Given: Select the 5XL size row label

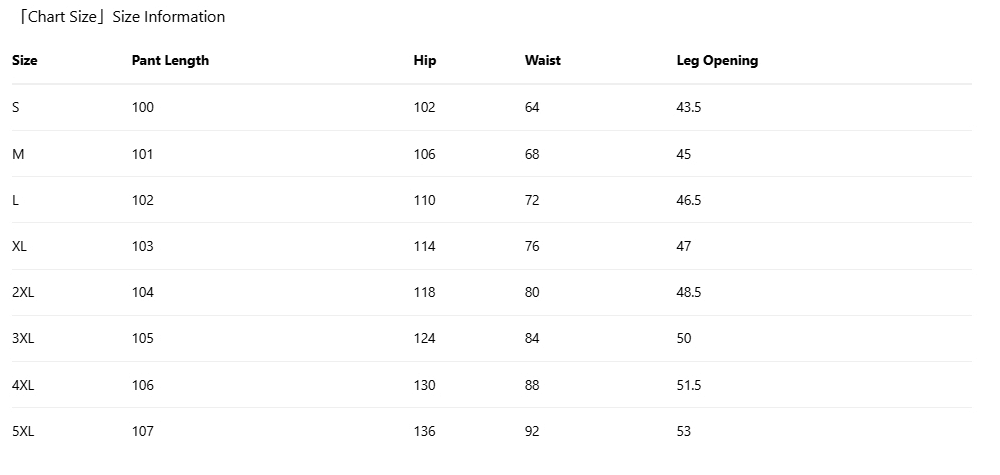Looking at the screenshot, I should click(23, 431).
